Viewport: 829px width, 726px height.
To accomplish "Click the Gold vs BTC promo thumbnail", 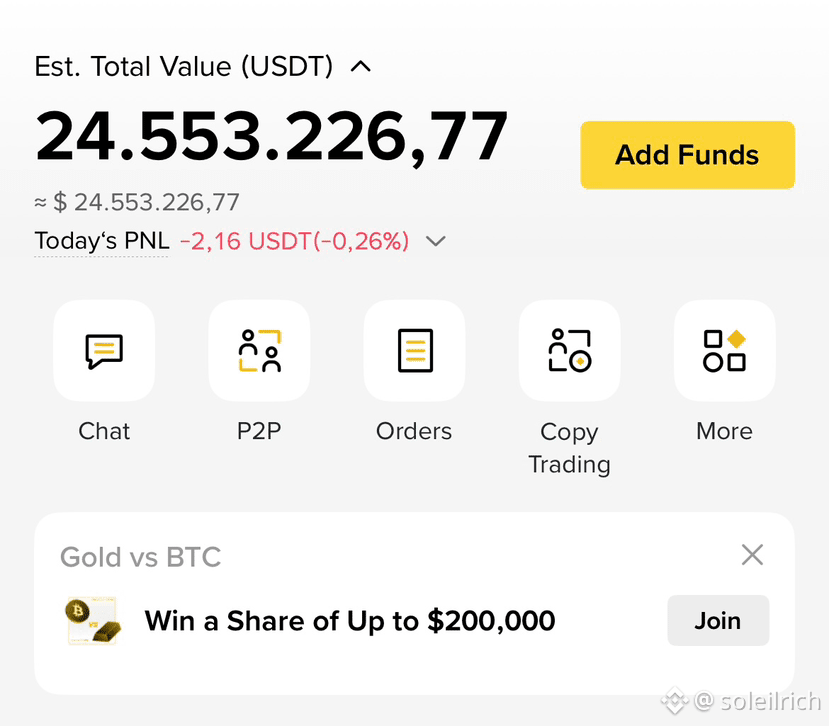I will (x=93, y=621).
